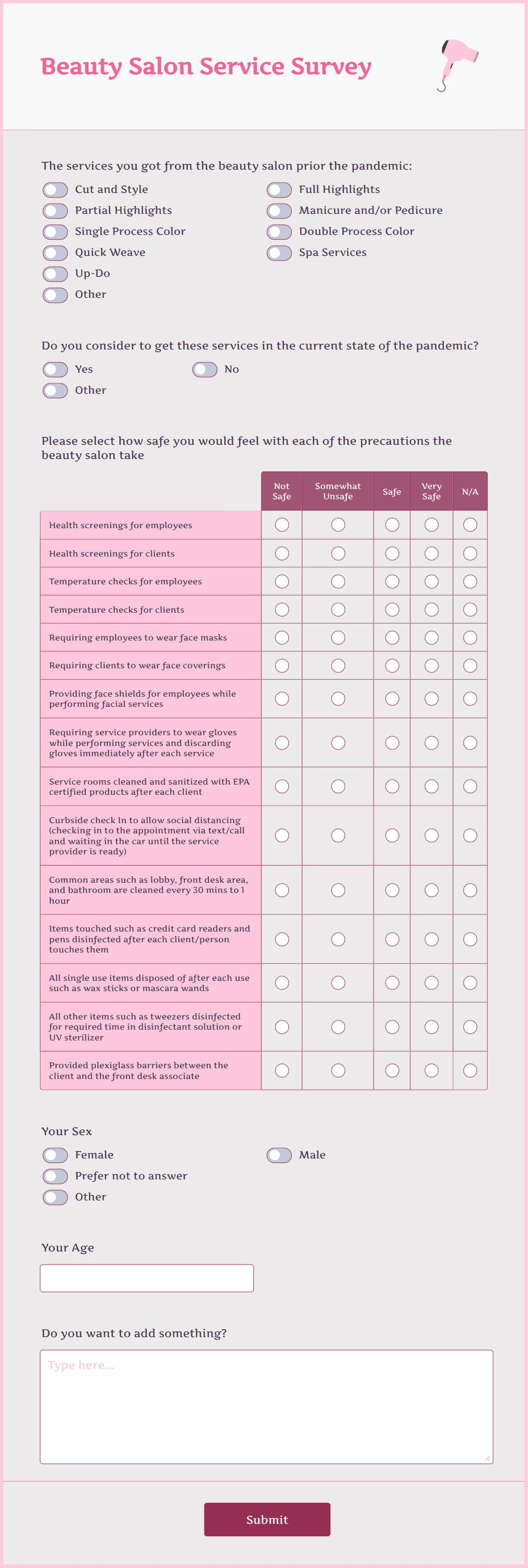This screenshot has height=1568, width=528.
Task: Toggle the Cut and Style service option
Action: pos(55,189)
